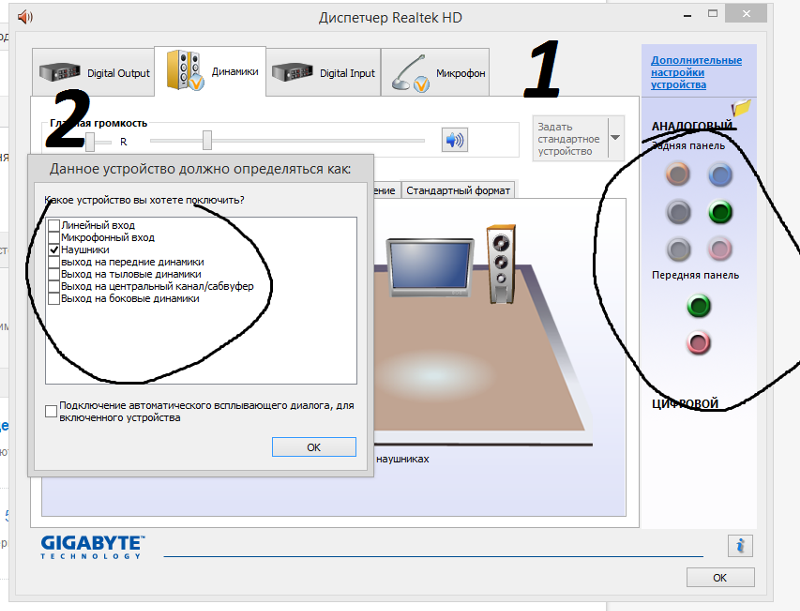This screenshot has width=800, height=611.
Task: Click the dark gray rear panel jack
Action: (x=678, y=212)
